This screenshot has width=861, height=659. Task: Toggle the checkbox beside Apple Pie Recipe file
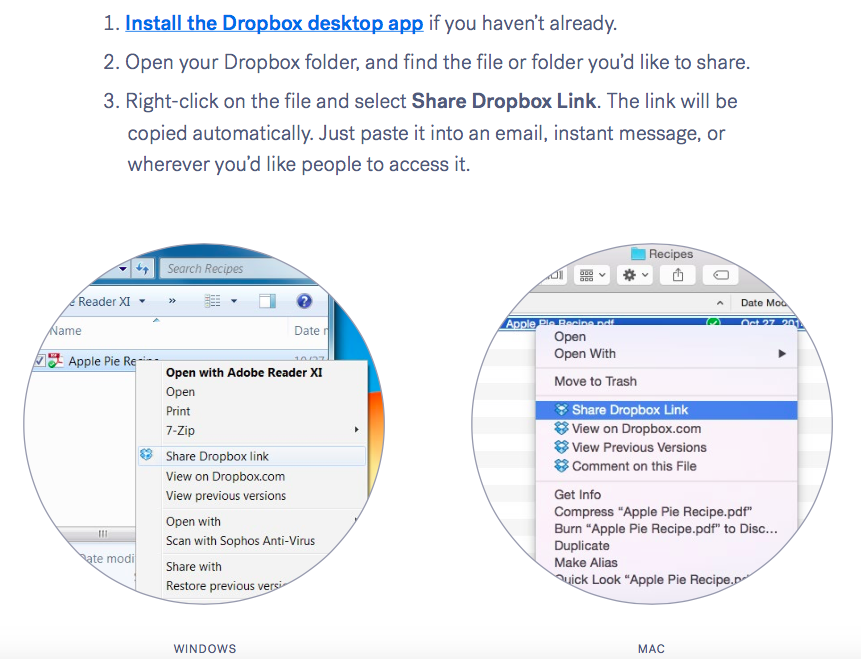(40, 361)
